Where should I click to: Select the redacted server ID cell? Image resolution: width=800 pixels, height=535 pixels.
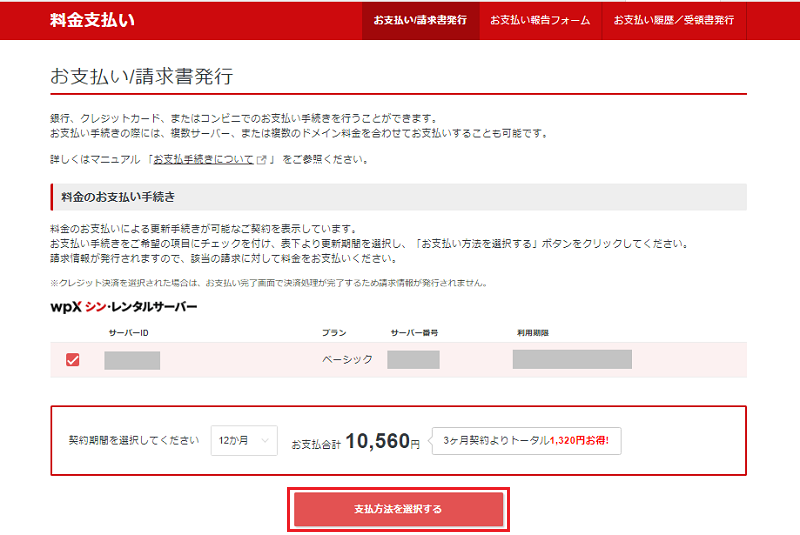tap(132, 360)
